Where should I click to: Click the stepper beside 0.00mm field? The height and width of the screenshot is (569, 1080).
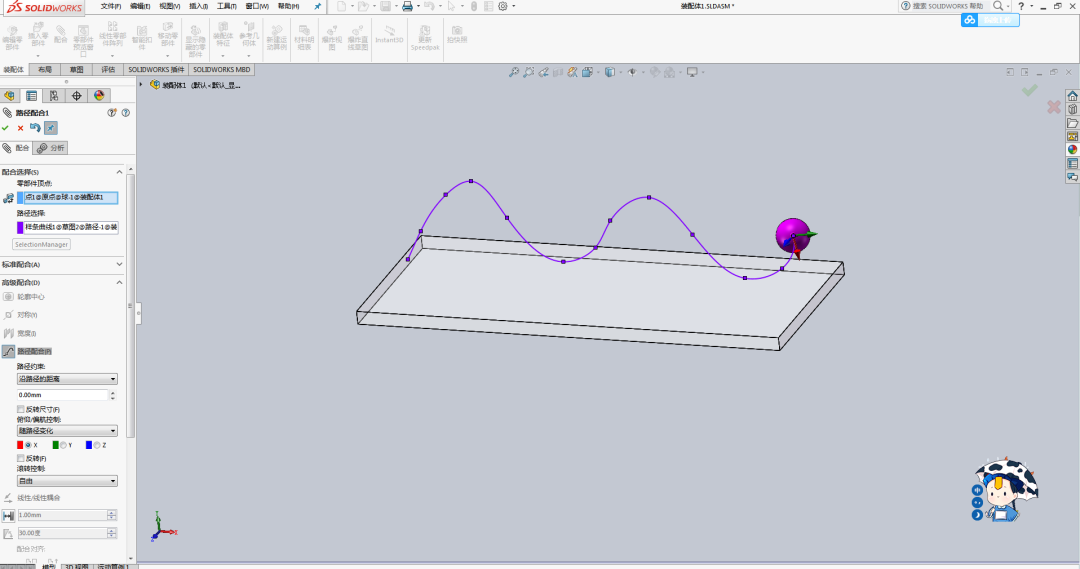point(113,395)
